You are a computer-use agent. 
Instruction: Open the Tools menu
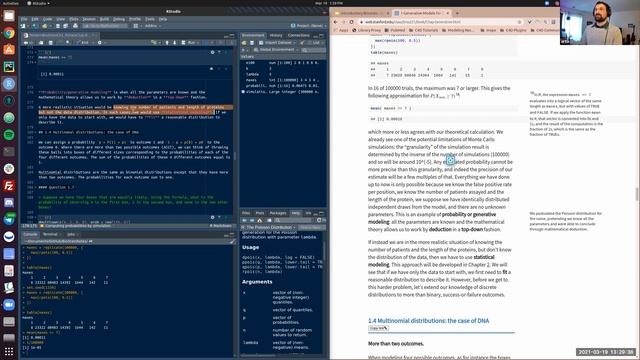[x=150, y=19]
